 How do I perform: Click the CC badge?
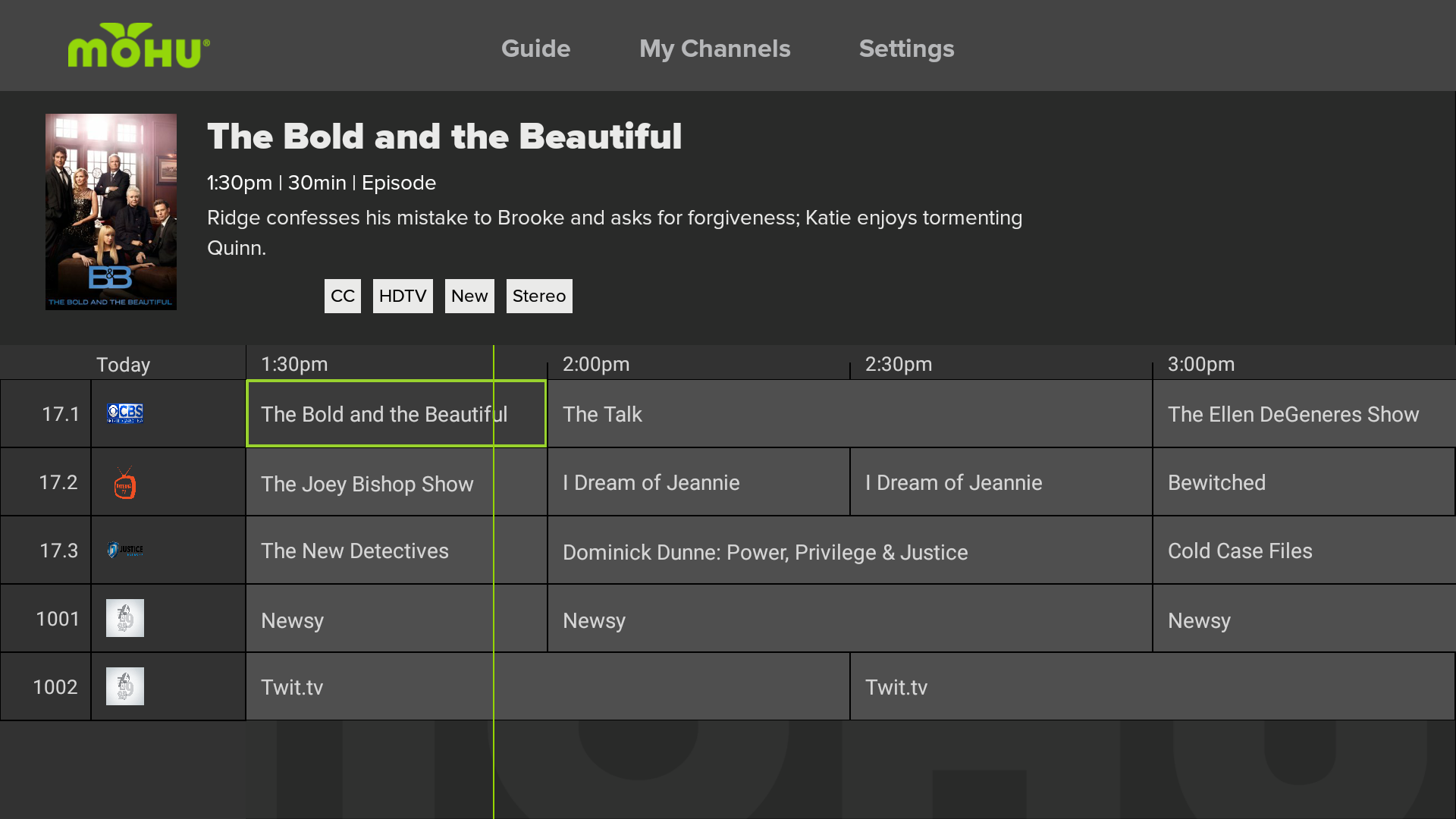343,296
